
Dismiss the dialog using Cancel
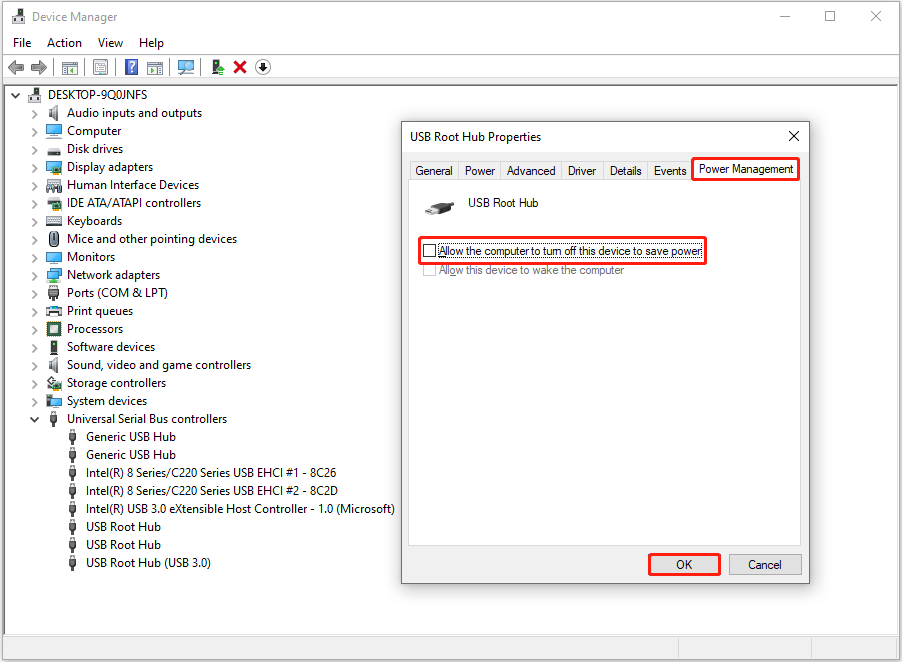764,564
